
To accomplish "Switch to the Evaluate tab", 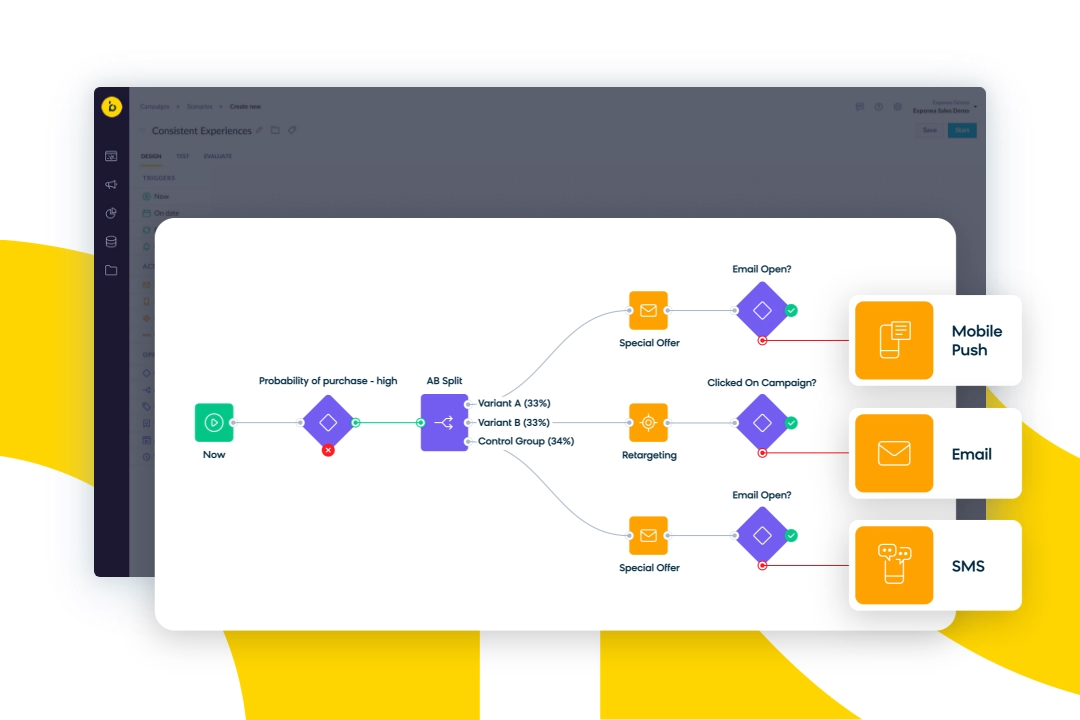I will pos(218,156).
